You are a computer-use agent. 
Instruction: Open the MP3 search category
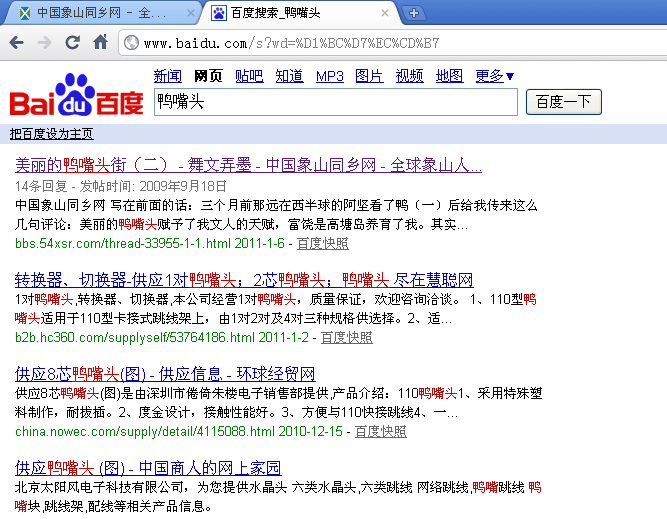(x=330, y=77)
